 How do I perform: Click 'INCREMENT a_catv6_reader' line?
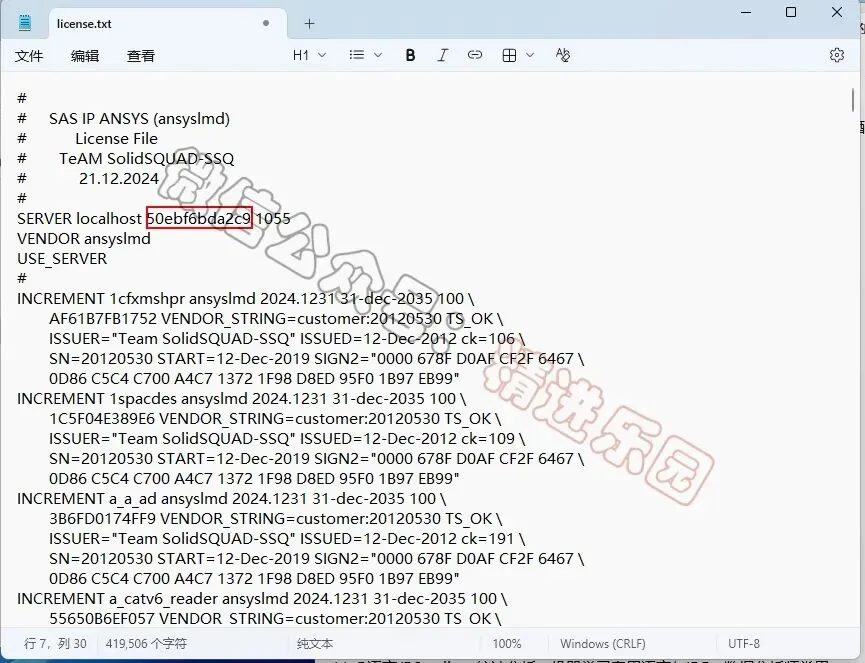262,598
